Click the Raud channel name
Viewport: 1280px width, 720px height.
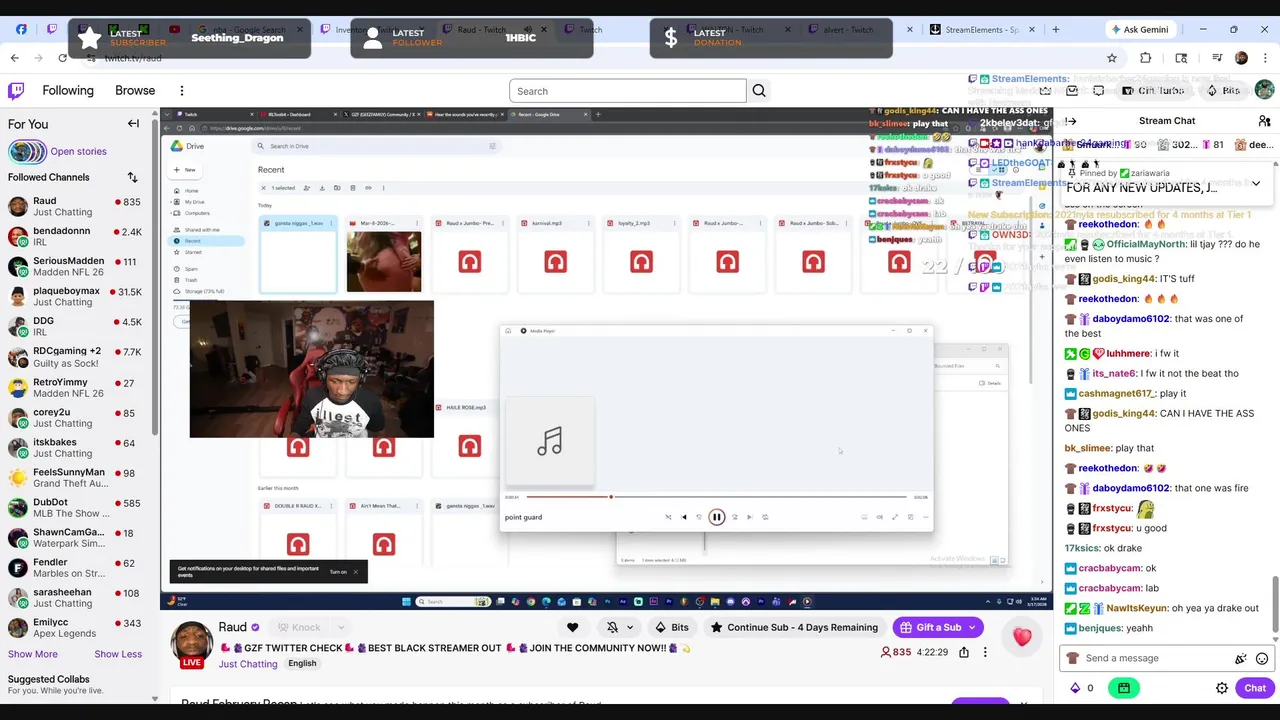tap(232, 627)
